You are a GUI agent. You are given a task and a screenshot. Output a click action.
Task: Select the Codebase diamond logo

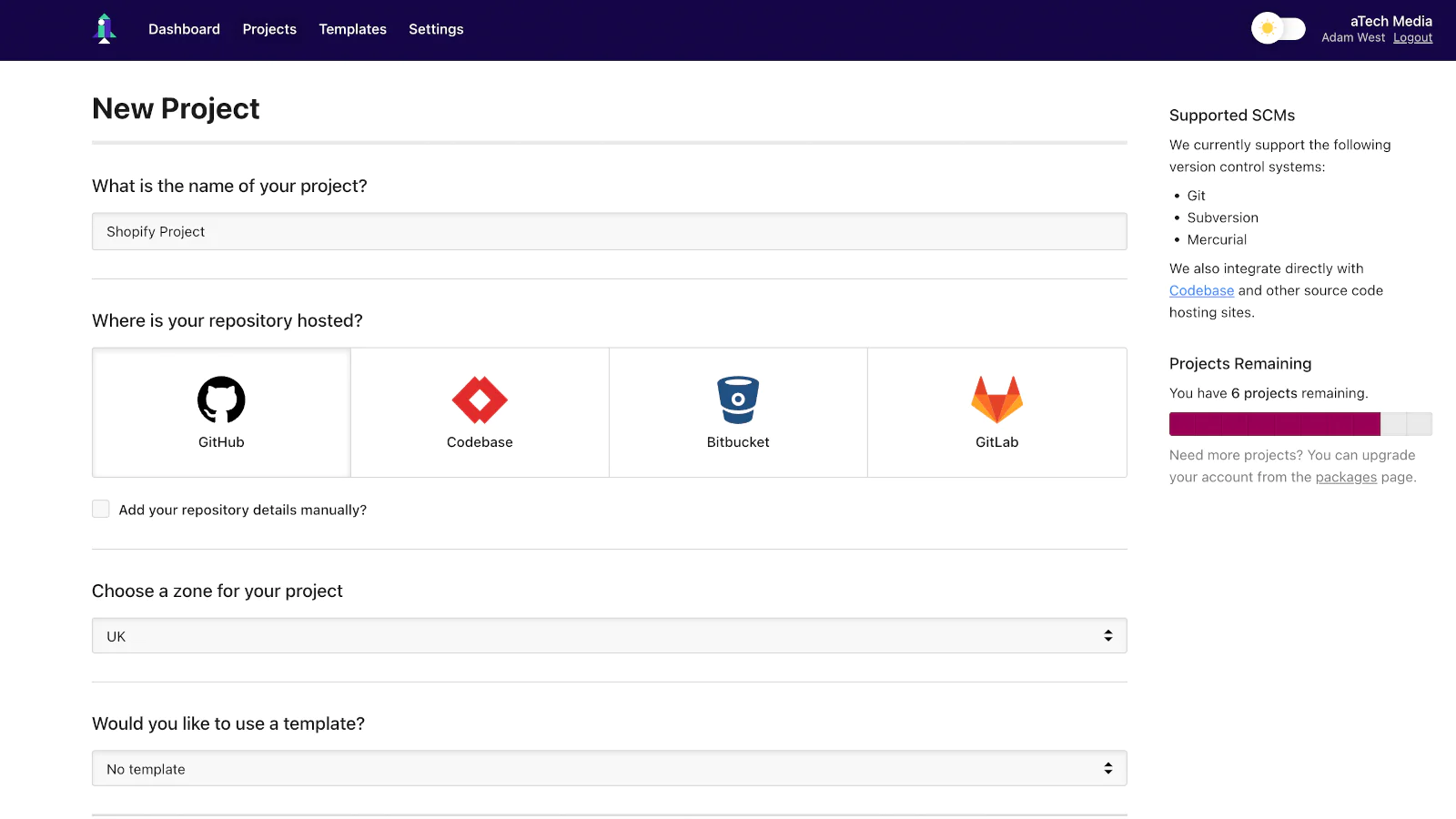pyautogui.click(x=480, y=399)
